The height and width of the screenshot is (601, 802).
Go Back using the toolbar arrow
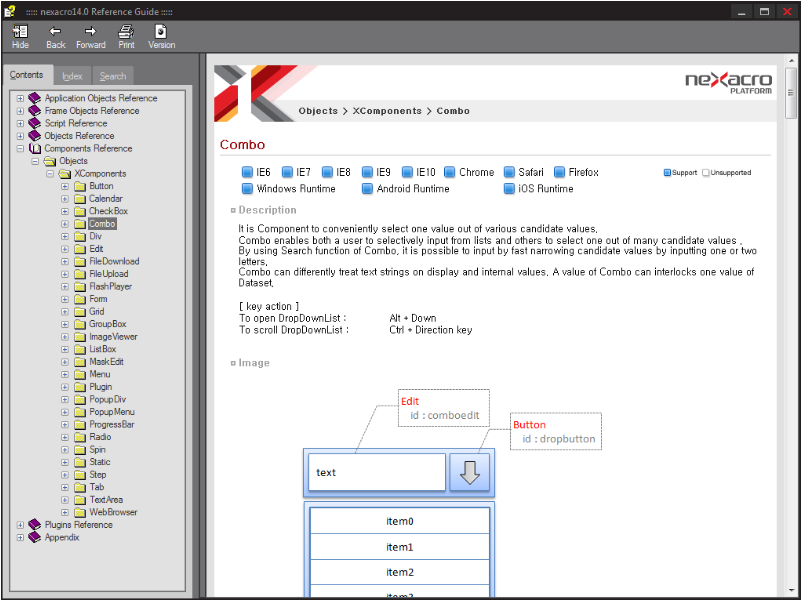[x=55, y=32]
